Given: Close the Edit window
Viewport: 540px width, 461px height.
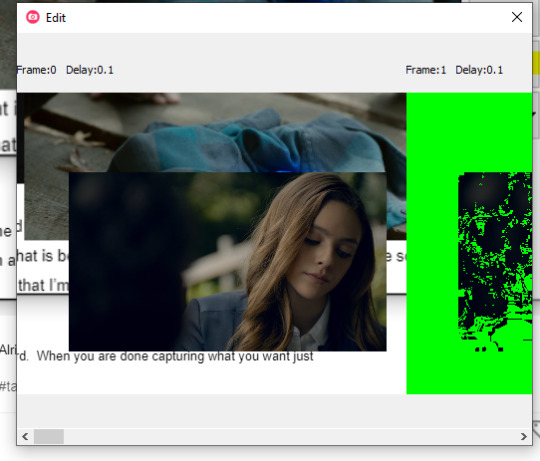Looking at the screenshot, I should tap(517, 17).
